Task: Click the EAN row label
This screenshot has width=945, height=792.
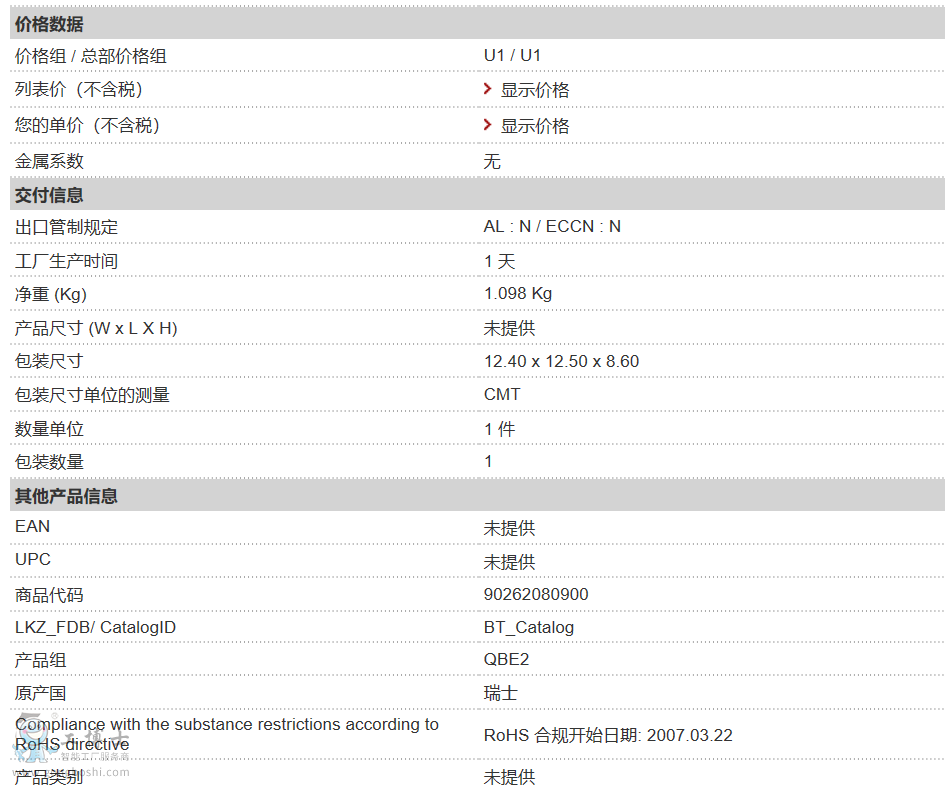Action: point(32,526)
